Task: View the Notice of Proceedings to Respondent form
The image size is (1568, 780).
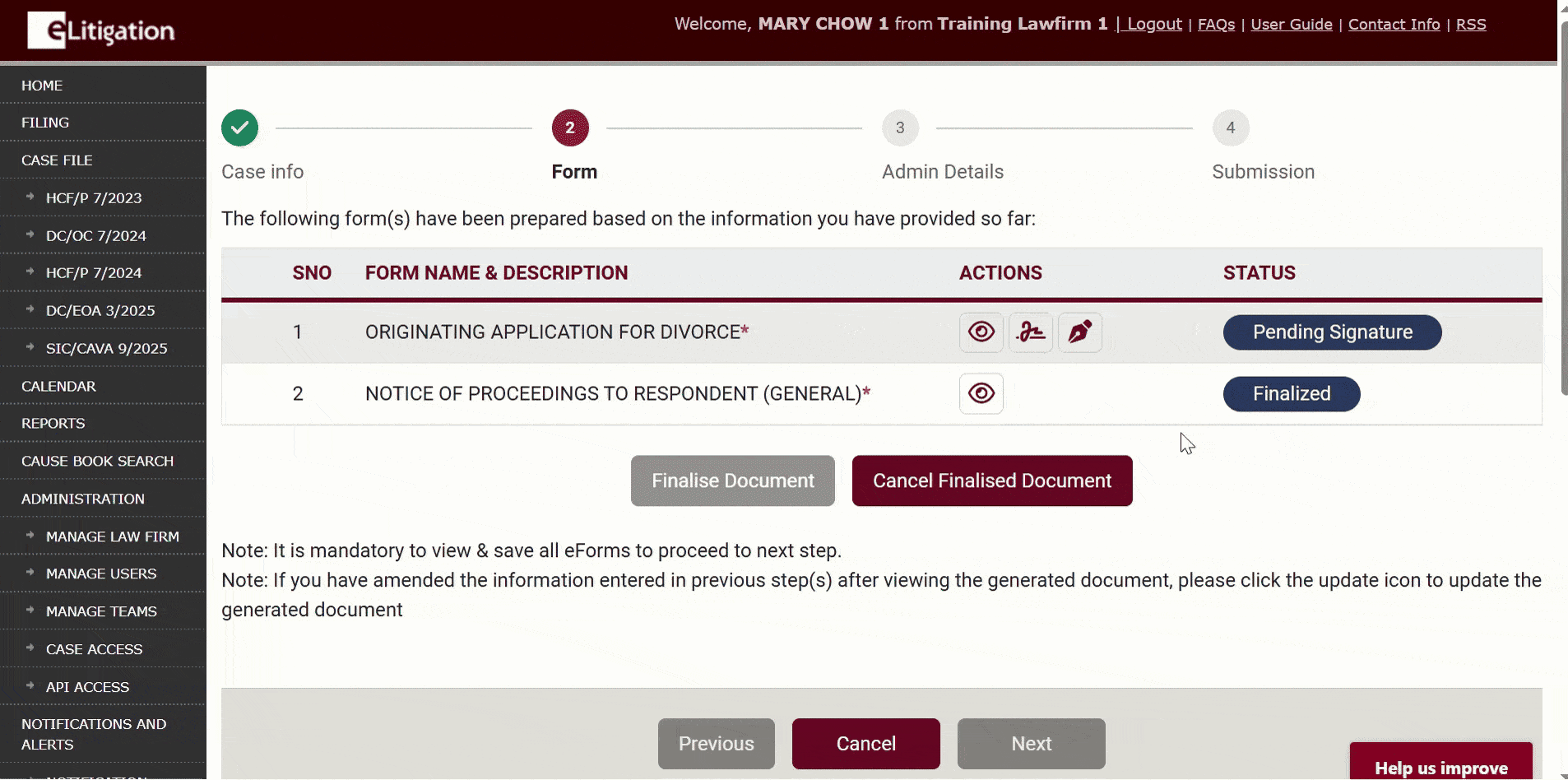Action: pos(981,394)
